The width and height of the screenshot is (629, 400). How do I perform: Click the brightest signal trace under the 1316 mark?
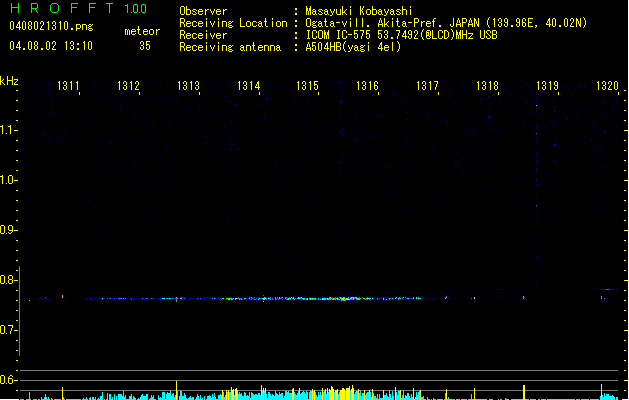(x=345, y=299)
